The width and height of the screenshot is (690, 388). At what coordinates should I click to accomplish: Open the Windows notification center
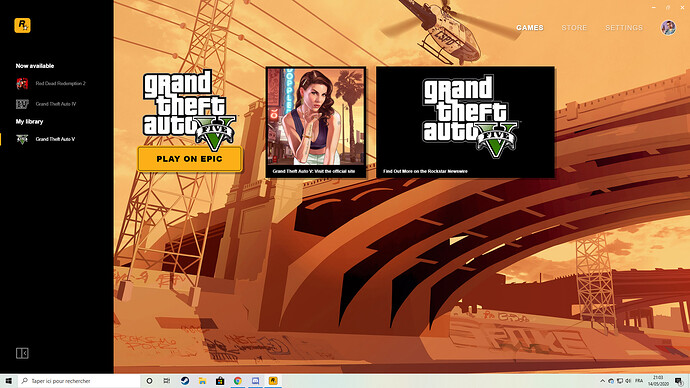coord(679,381)
